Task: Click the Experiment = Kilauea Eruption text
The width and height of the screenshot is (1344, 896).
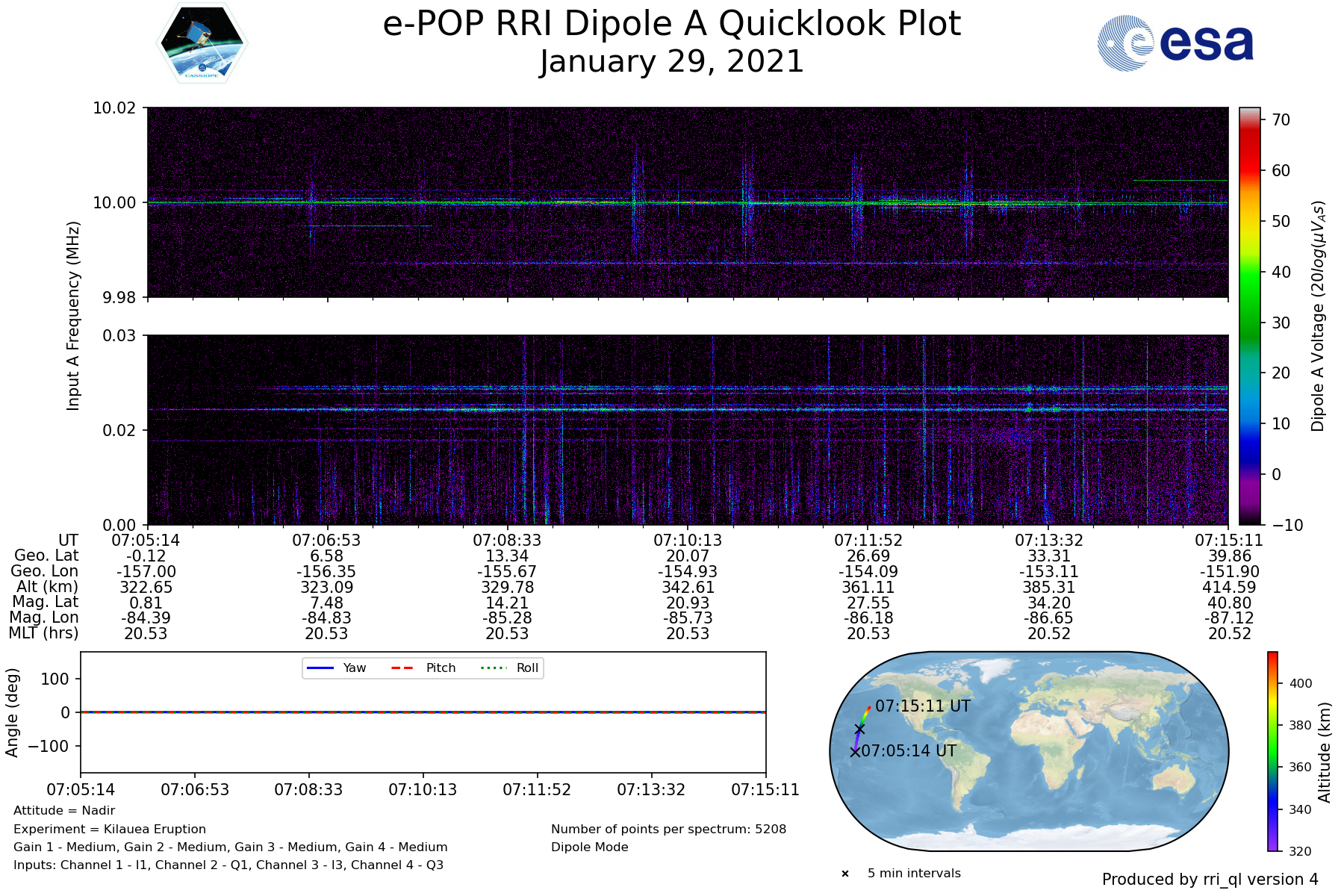Action: 110,829
